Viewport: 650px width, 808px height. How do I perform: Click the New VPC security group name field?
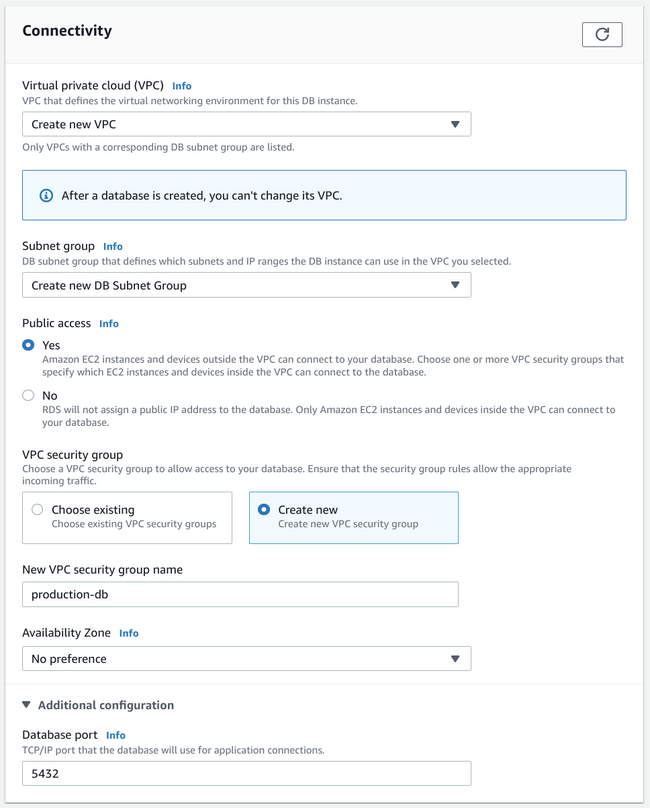(240, 595)
